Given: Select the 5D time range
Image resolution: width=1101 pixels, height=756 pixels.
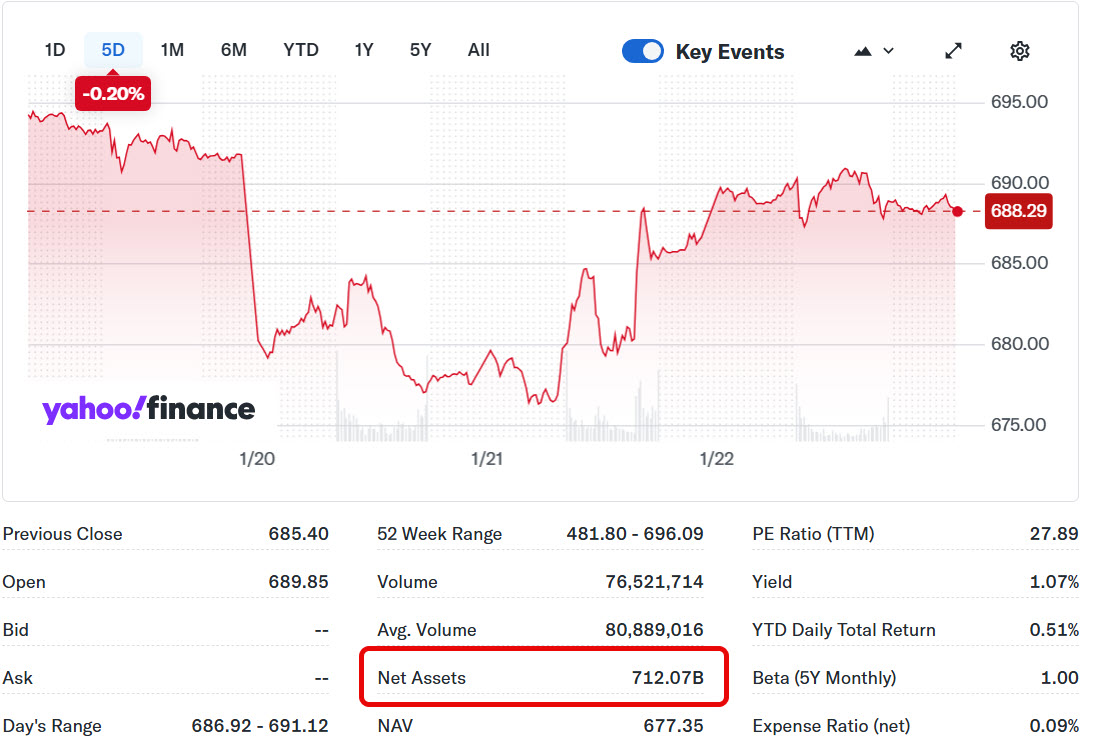Looking at the screenshot, I should click(x=113, y=50).
